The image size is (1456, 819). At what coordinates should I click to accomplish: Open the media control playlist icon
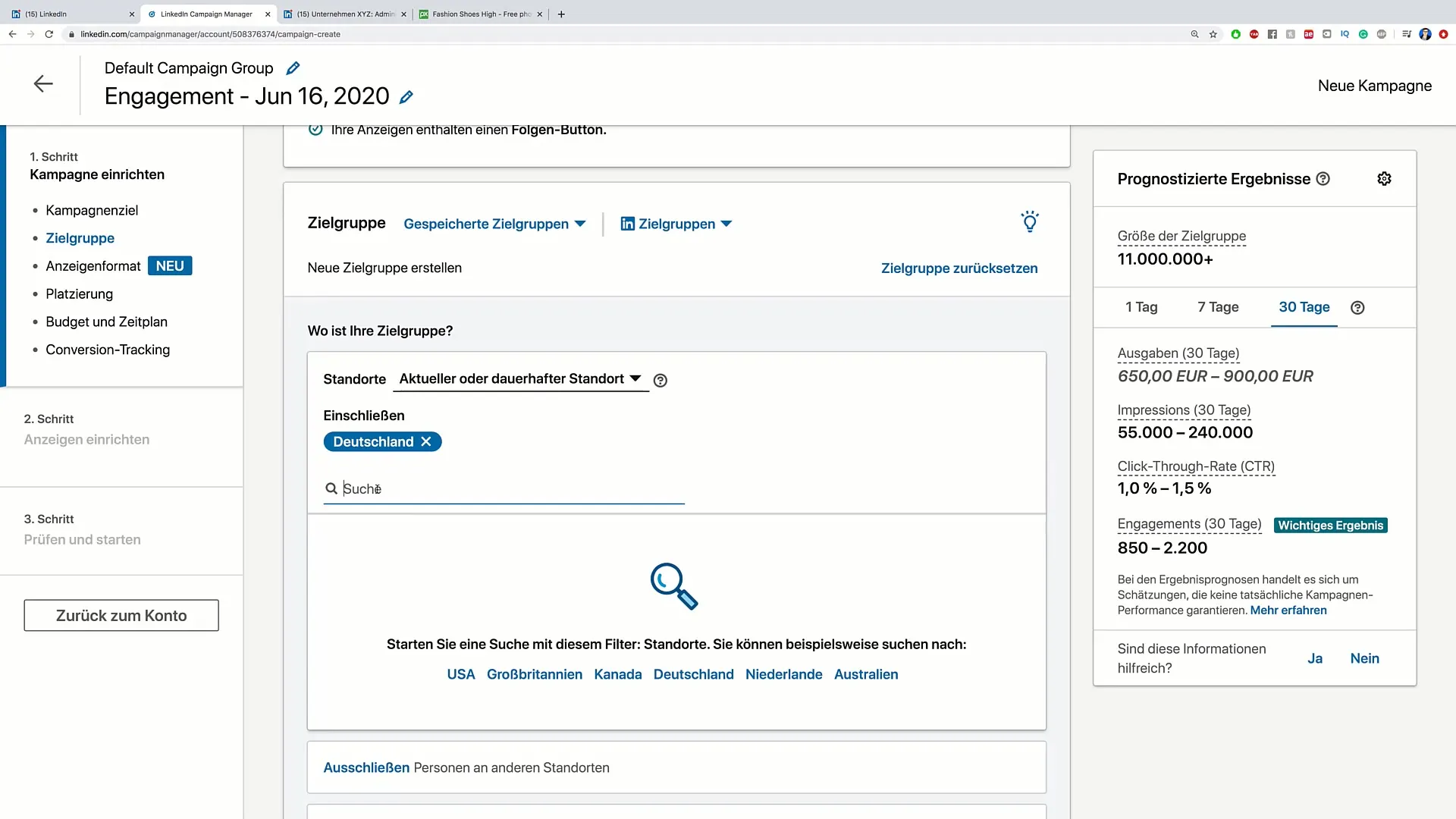(1406, 34)
